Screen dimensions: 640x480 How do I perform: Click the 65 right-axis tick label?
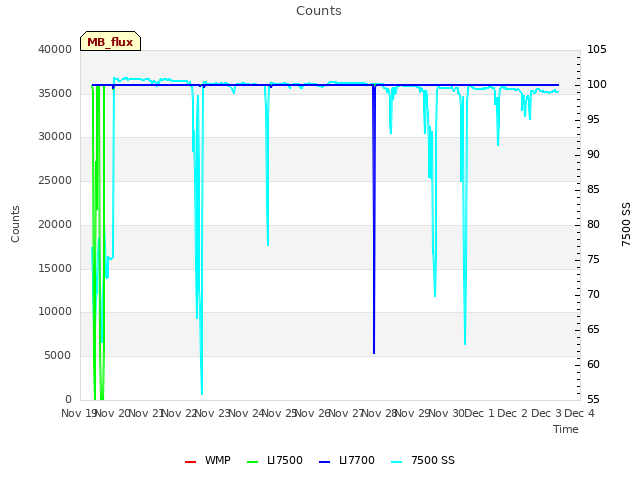(x=593, y=329)
